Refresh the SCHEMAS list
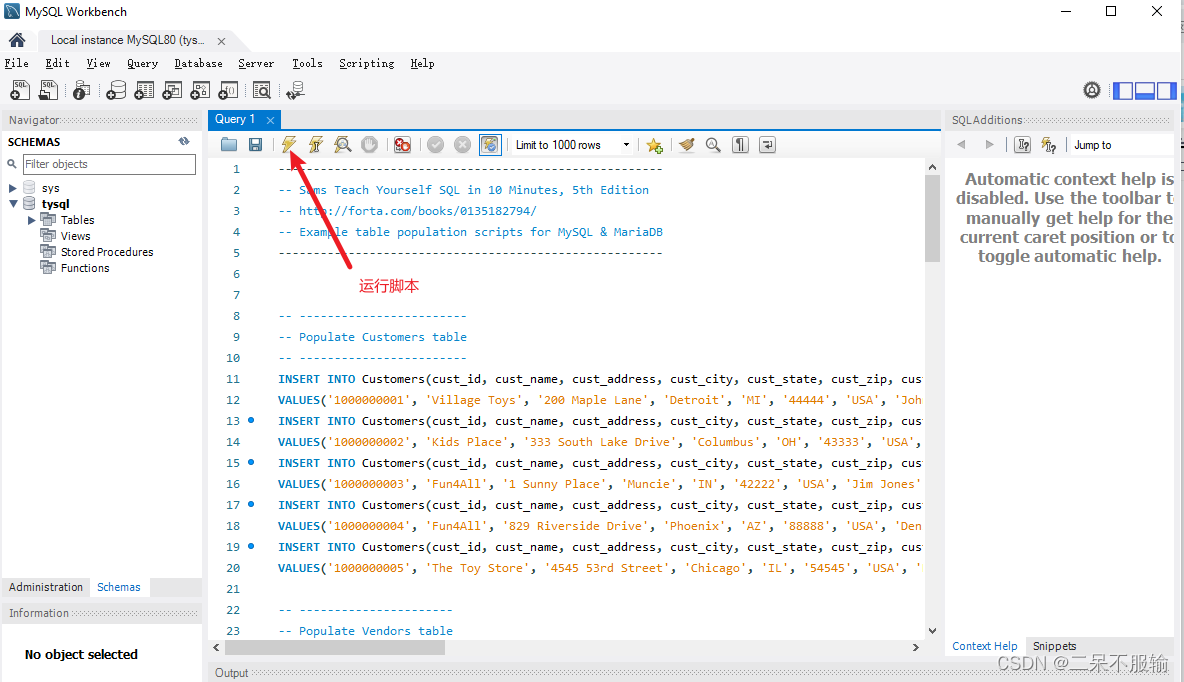Screen dimensions: 1184x682 (183, 141)
